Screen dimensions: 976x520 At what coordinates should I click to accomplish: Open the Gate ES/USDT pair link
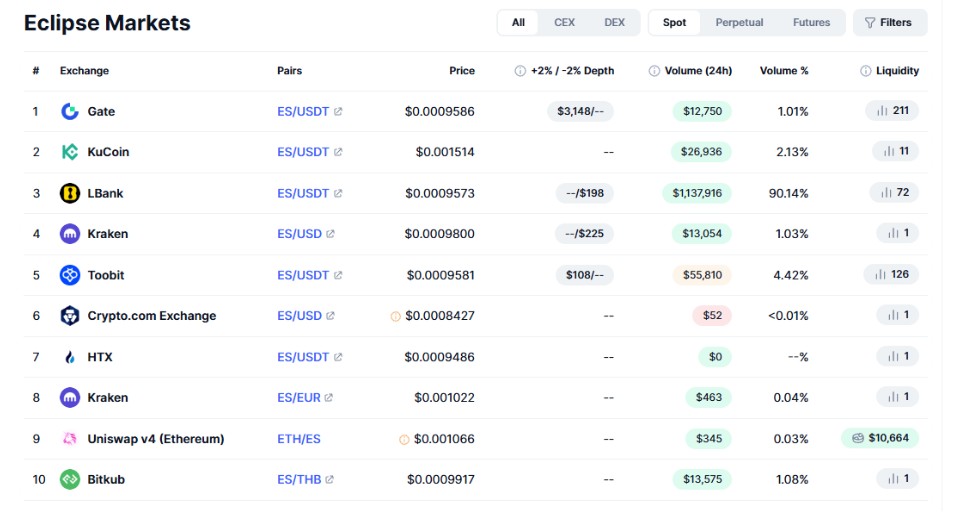303,111
